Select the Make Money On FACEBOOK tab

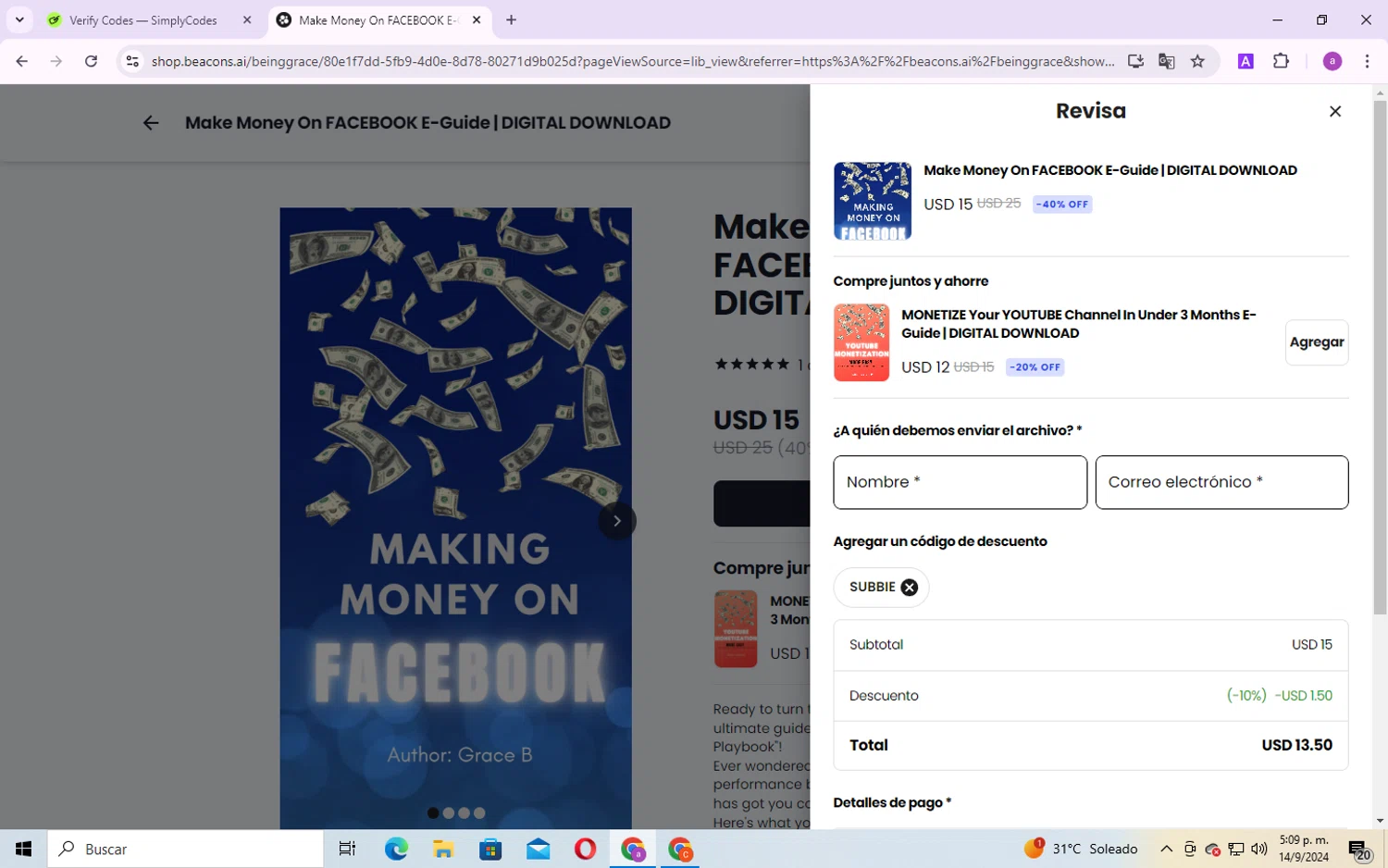tap(378, 20)
